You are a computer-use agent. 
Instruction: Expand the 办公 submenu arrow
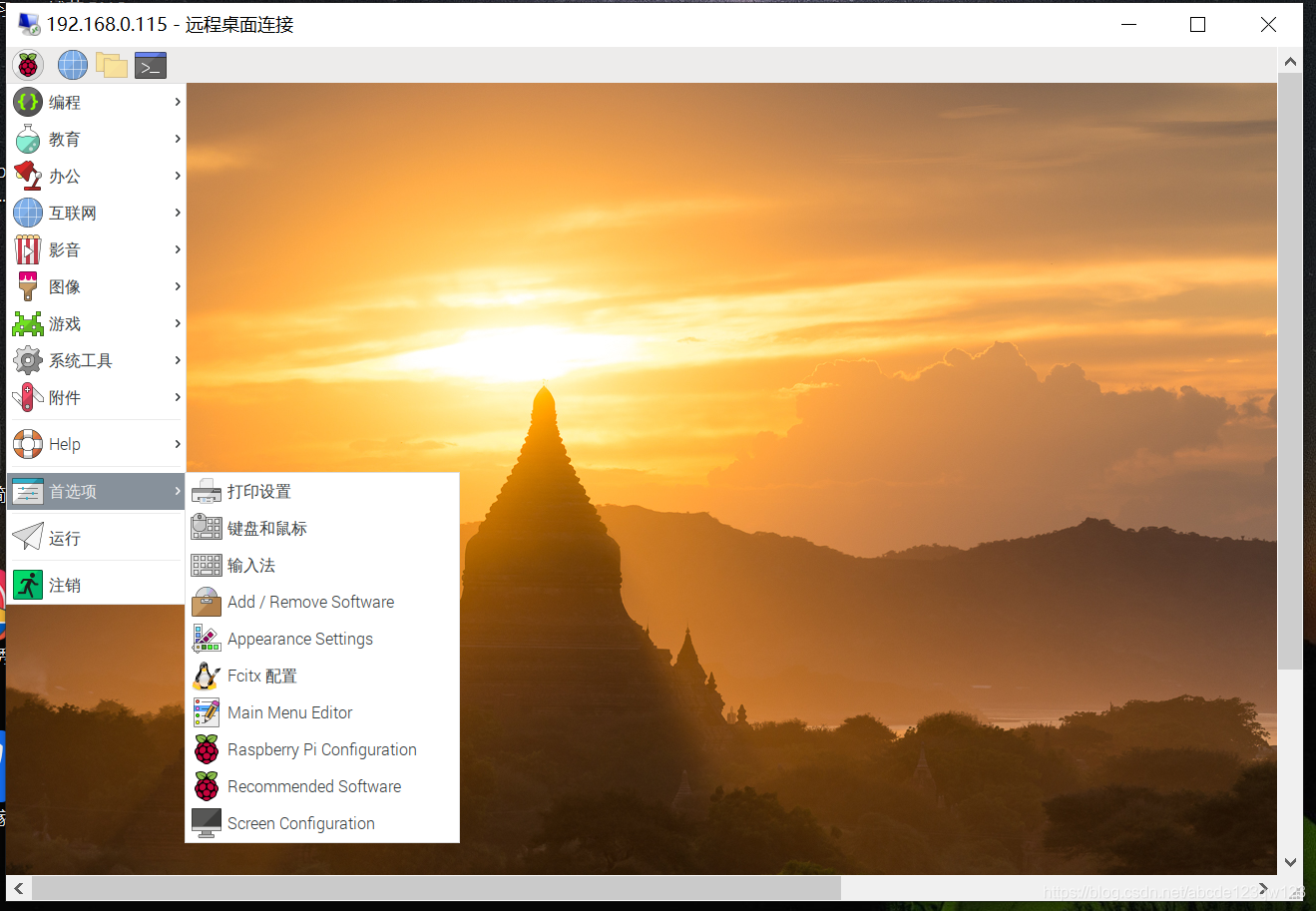coord(178,176)
